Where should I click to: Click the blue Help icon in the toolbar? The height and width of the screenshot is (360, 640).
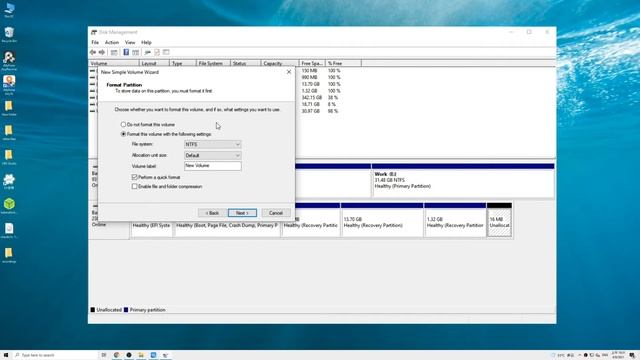[x=126, y=52]
